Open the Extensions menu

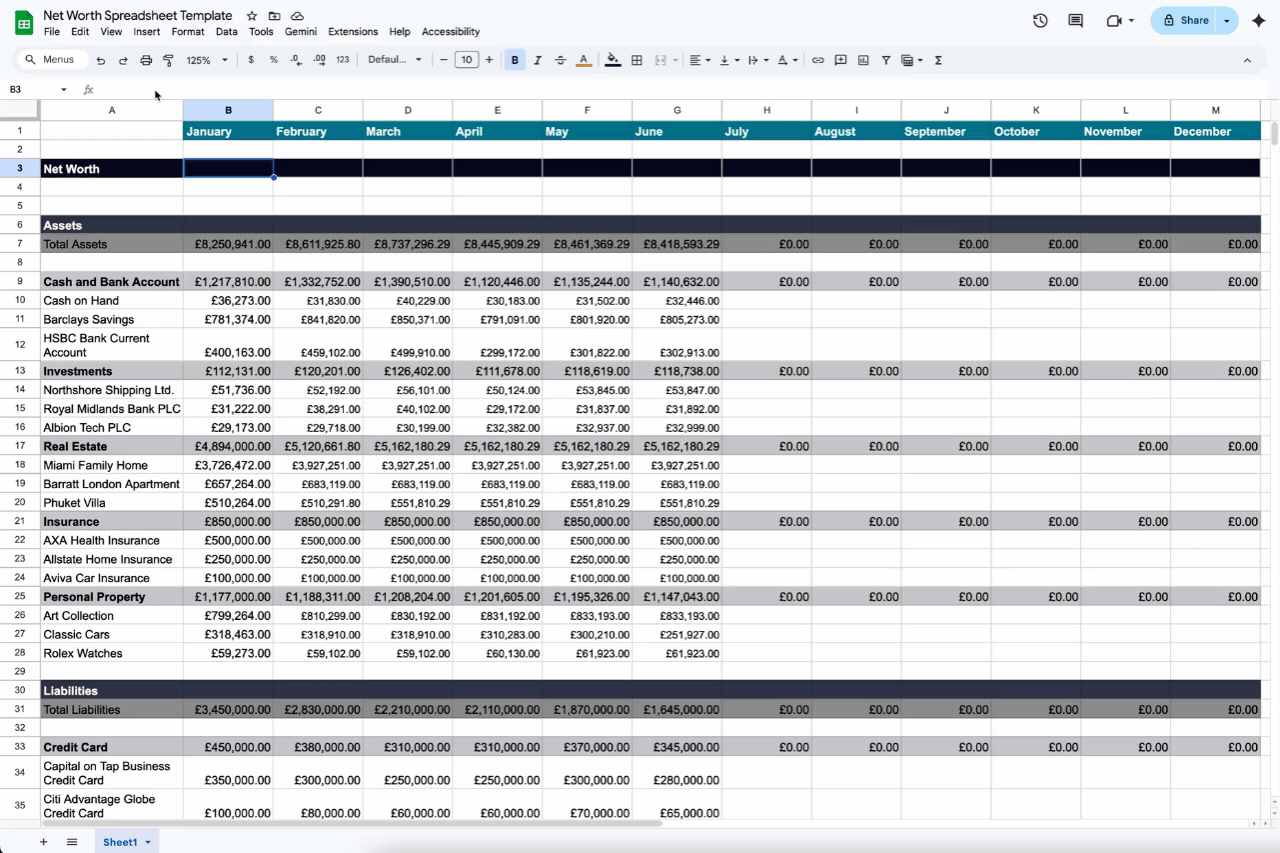pos(353,32)
